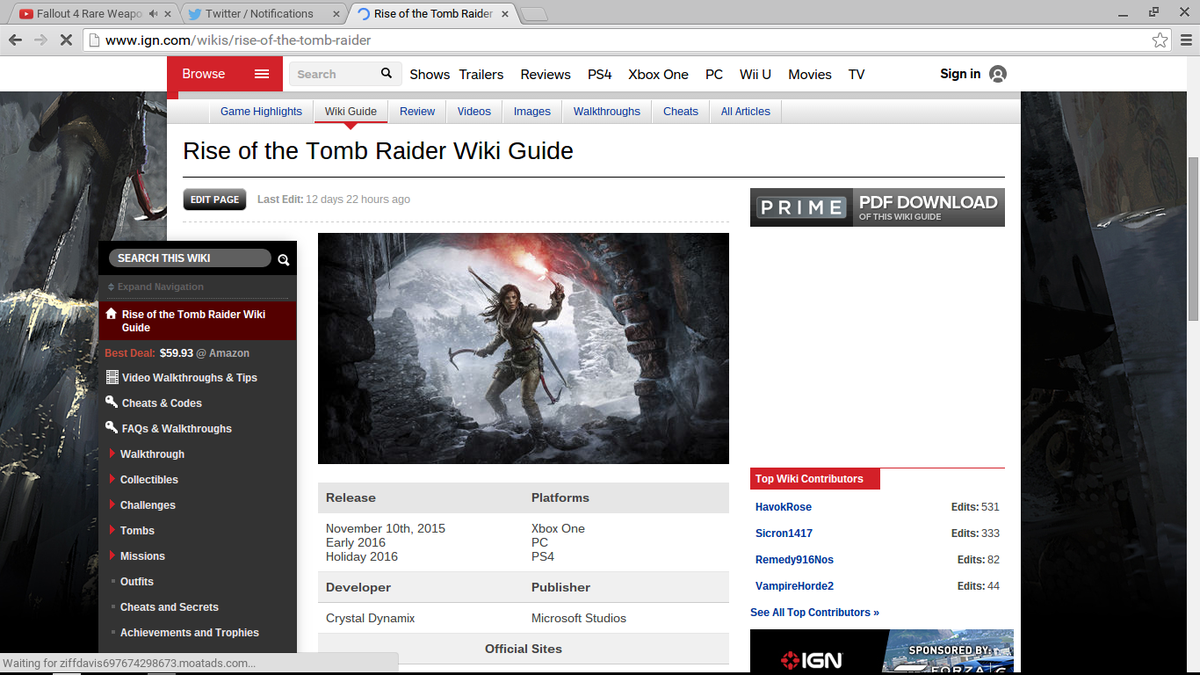Click the Lara Croft cover image

click(523, 349)
